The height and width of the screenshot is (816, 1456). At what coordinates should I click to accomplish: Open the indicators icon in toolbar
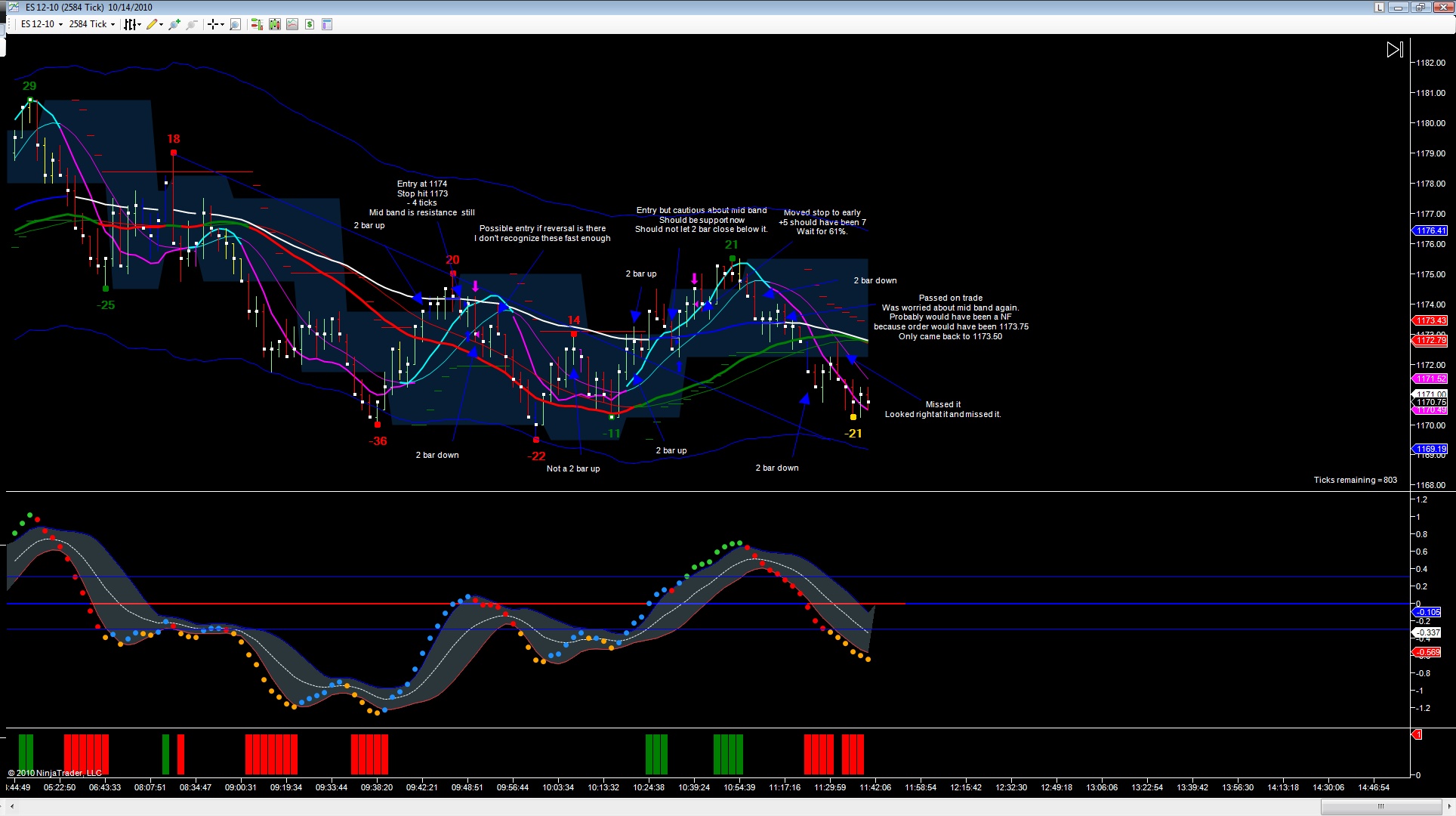pyautogui.click(x=292, y=24)
